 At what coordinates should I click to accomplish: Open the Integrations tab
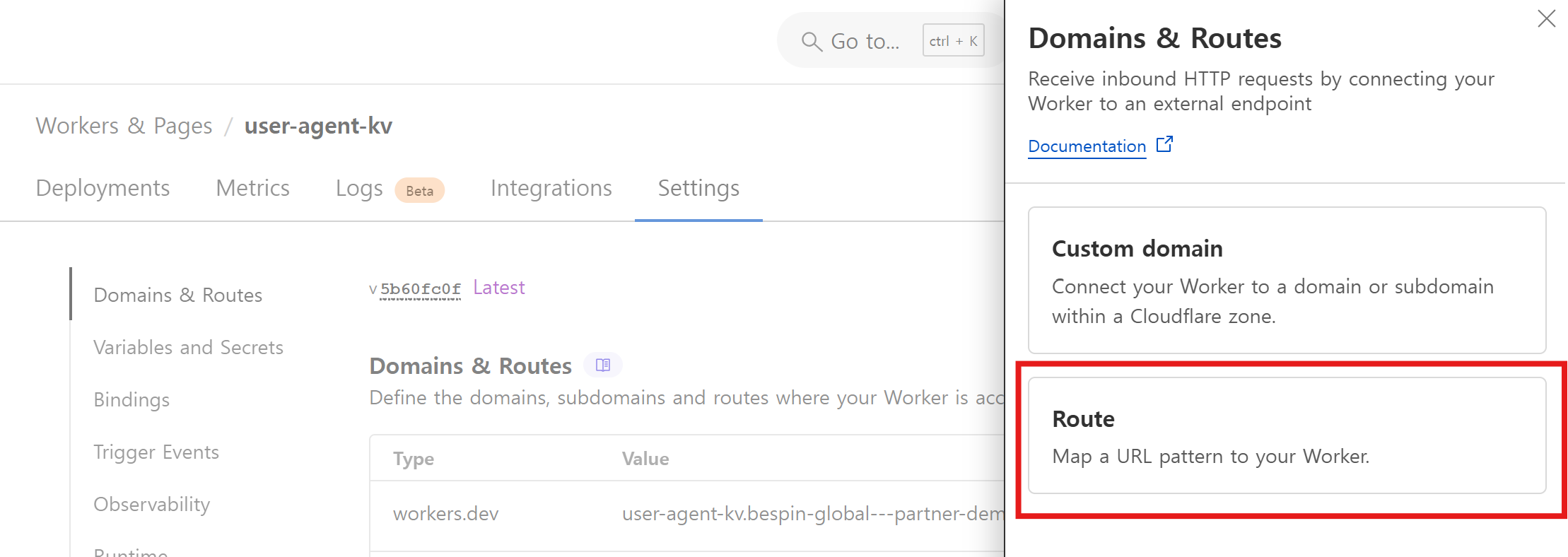click(551, 188)
